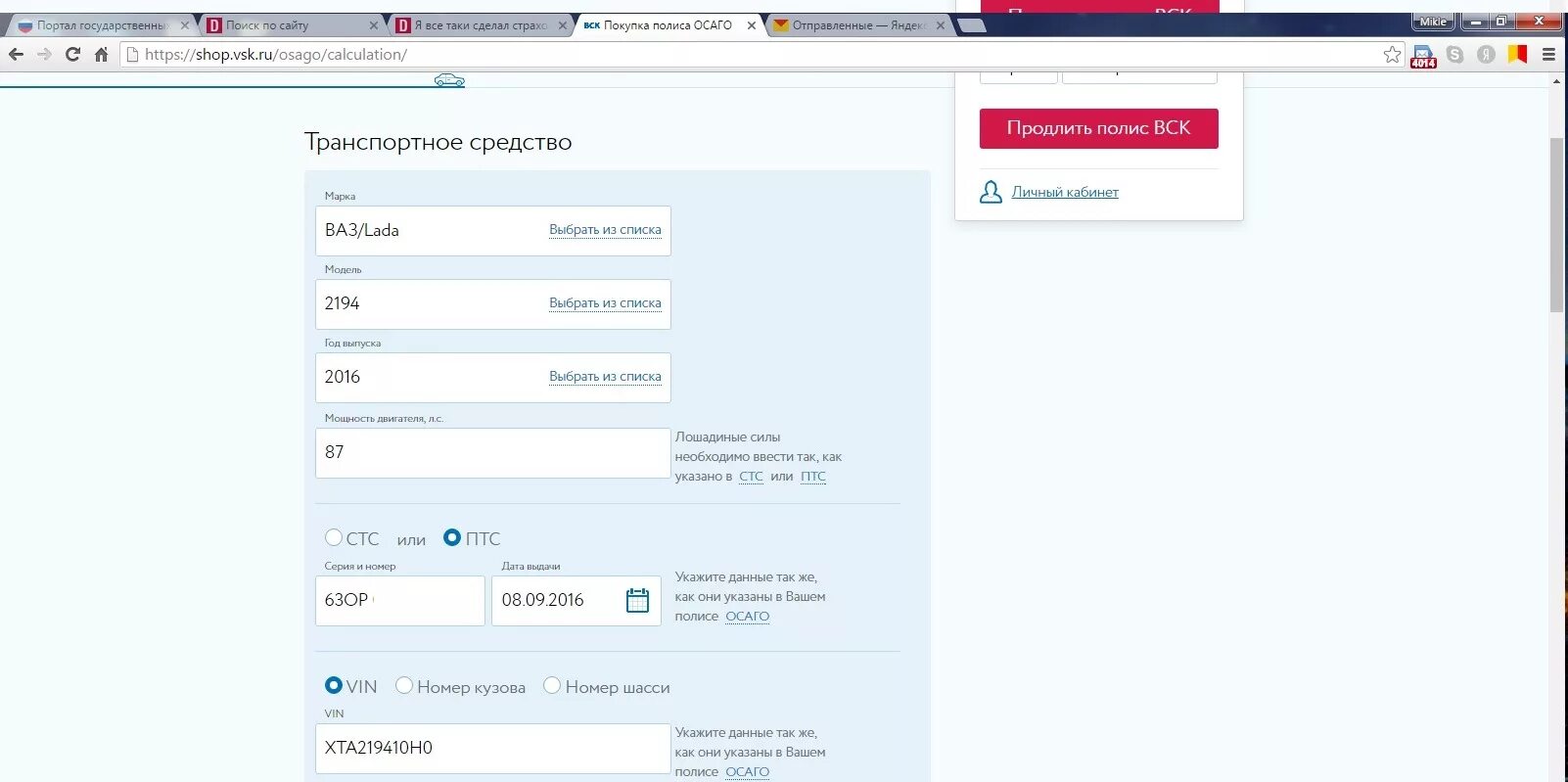Click the Skype extension icon
1568x782 pixels.
tap(1455, 55)
